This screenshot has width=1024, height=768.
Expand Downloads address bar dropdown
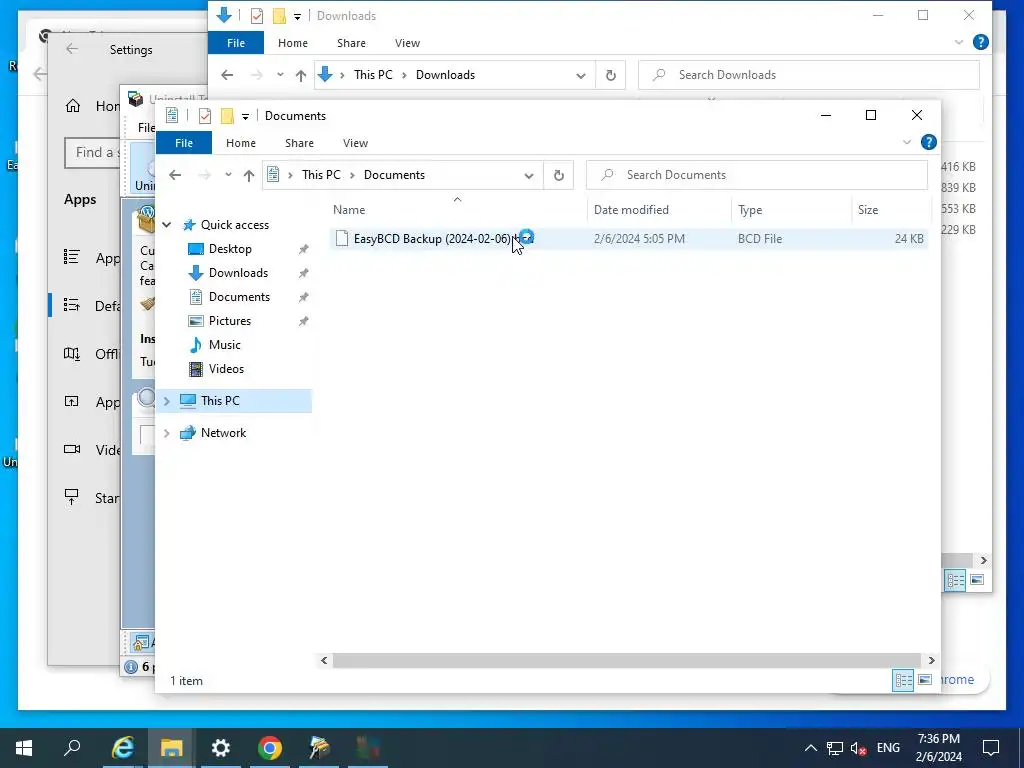click(581, 75)
